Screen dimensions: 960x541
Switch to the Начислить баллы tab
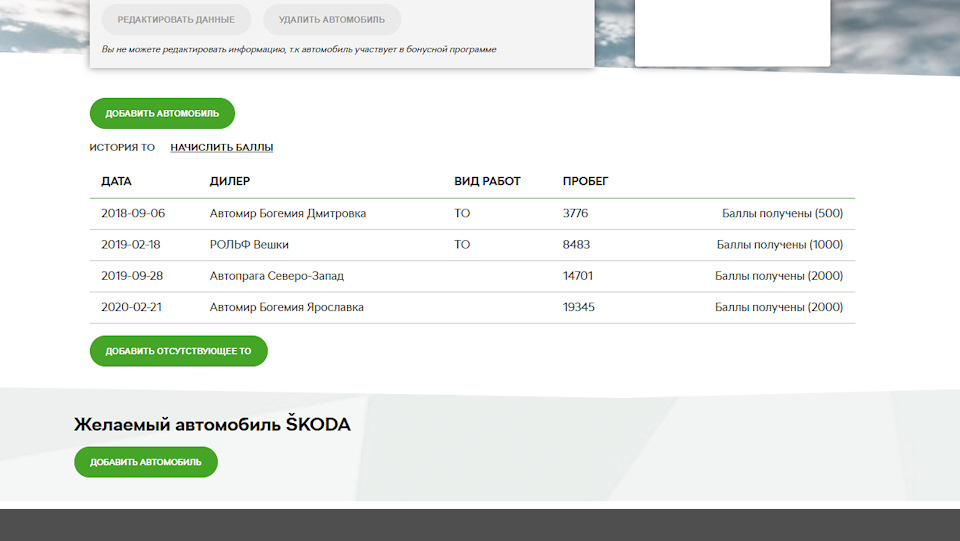coord(222,147)
